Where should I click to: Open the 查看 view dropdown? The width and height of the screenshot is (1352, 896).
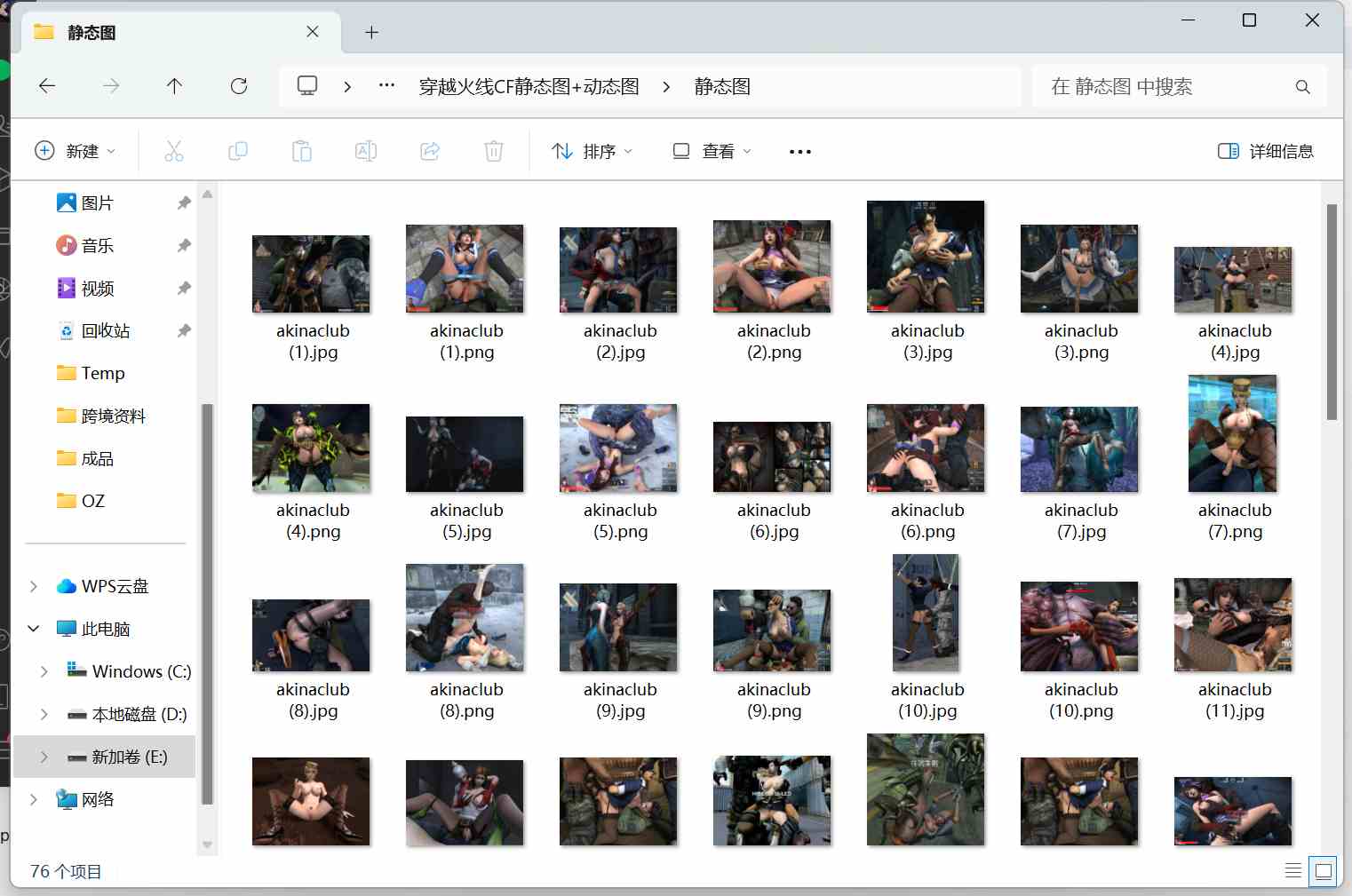click(x=710, y=151)
